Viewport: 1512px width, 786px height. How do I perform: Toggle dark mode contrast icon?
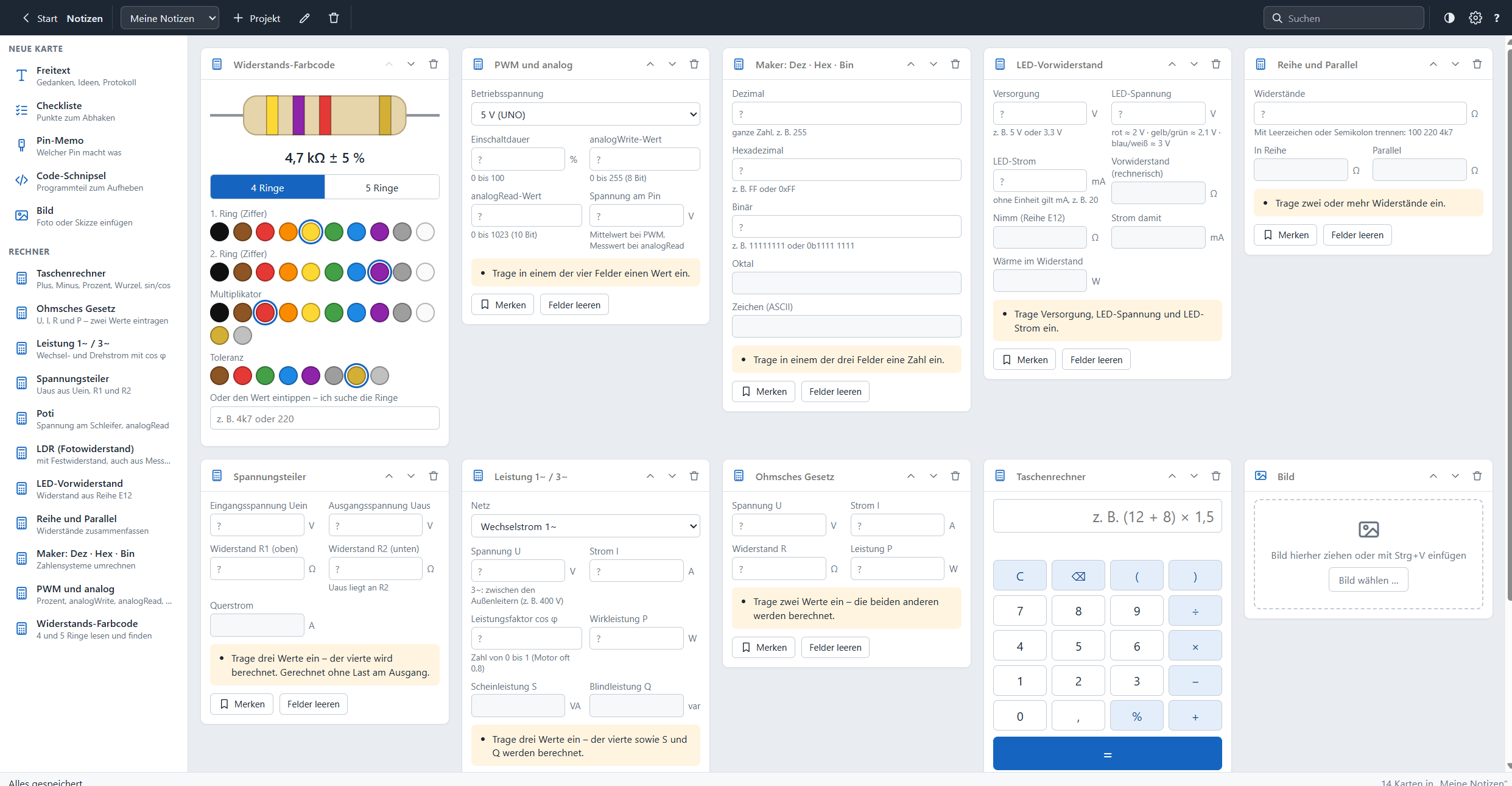1449,18
